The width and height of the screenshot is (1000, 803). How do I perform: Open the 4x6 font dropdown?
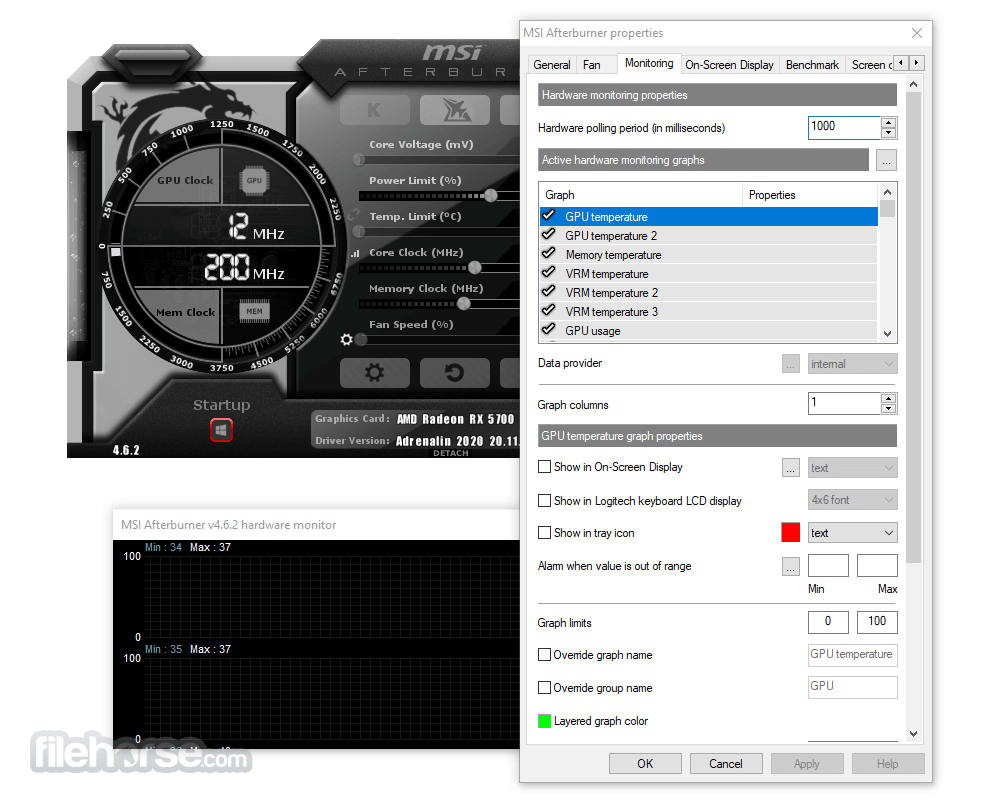852,499
